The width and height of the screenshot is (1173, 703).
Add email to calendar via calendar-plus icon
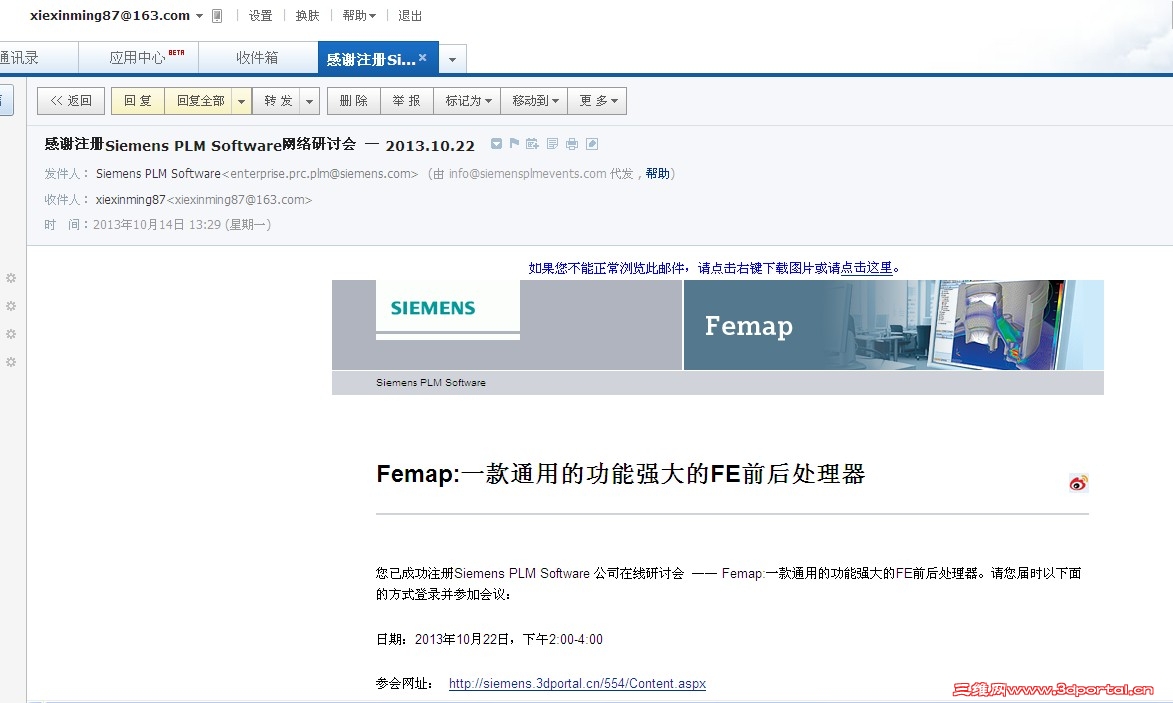(x=532, y=144)
